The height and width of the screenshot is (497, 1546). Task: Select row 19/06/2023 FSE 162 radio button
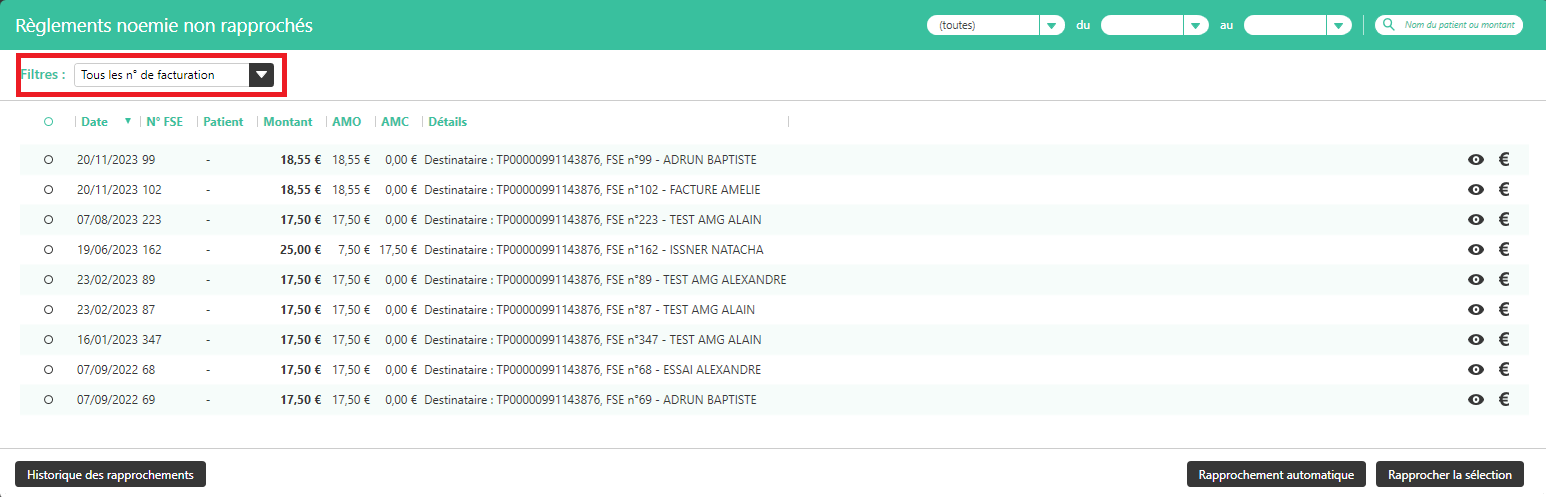pyautogui.click(x=48, y=250)
